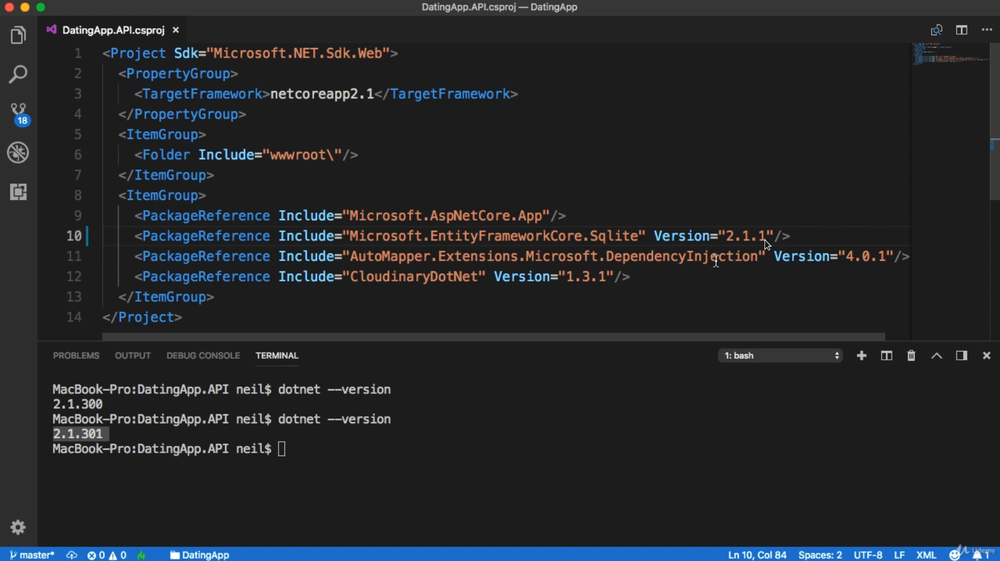Viewport: 1000px width, 561px height.
Task: Switch to the TERMINAL panel tab
Action: pyautogui.click(x=277, y=356)
